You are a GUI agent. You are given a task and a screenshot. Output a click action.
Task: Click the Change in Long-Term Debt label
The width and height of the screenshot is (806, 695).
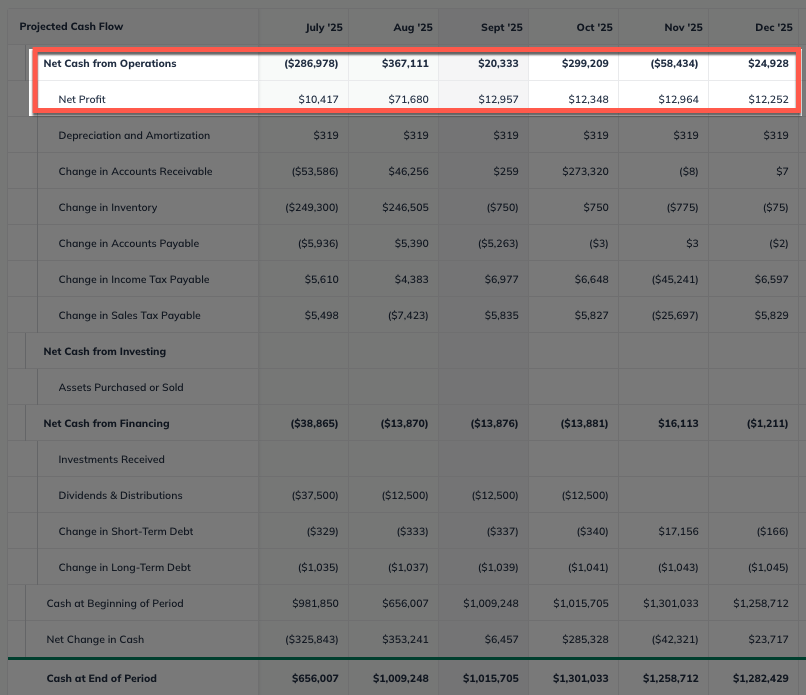click(124, 567)
